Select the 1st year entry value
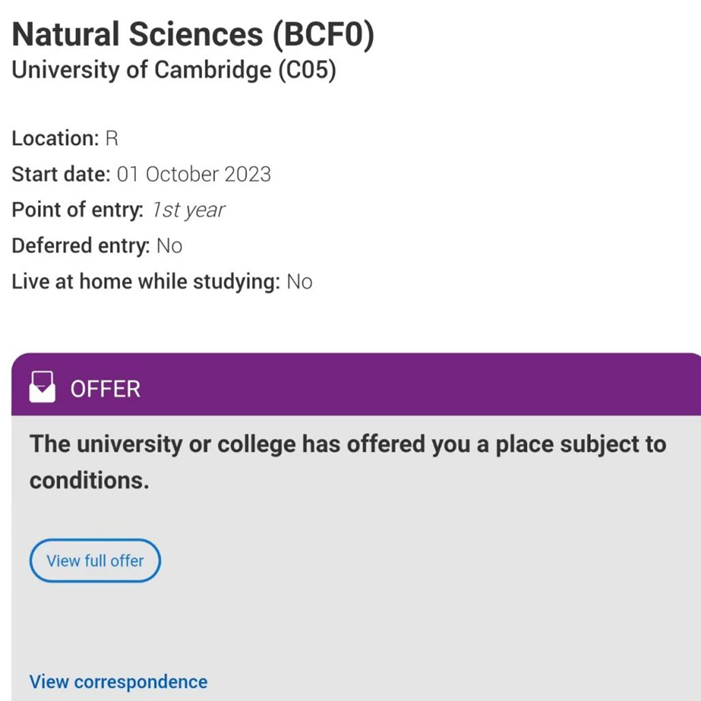 click(x=188, y=210)
